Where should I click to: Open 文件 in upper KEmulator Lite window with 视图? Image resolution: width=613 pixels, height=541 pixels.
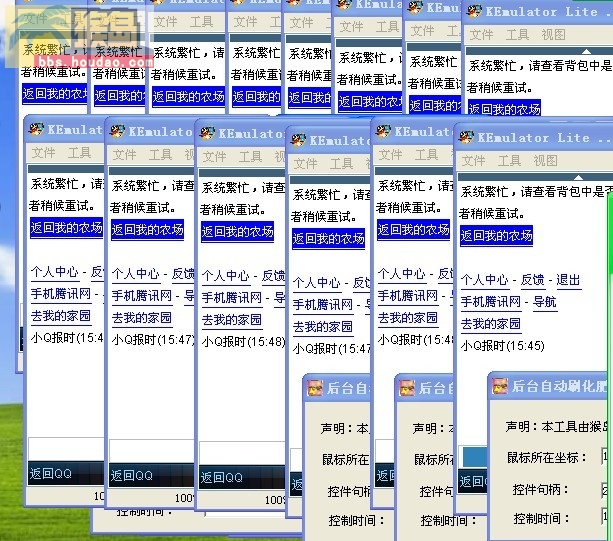[x=481, y=35]
